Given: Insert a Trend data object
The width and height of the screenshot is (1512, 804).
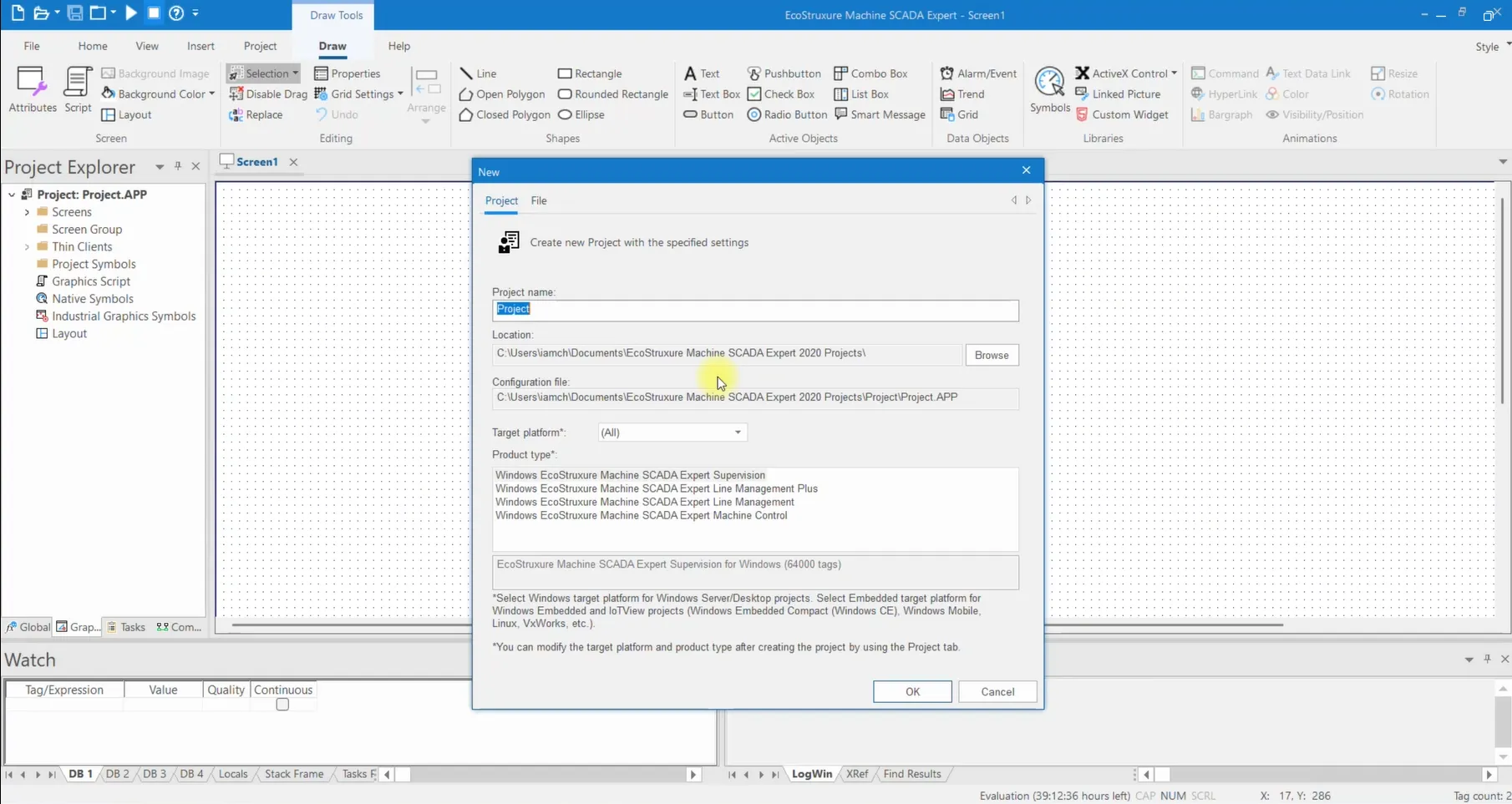Looking at the screenshot, I should [x=962, y=94].
